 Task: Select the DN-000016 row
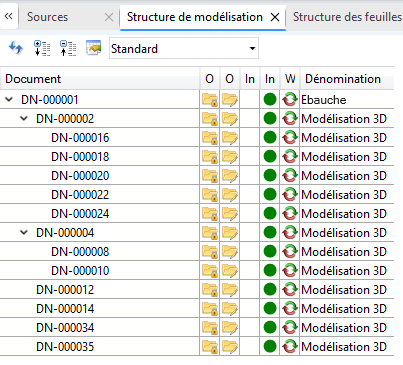[197, 137]
